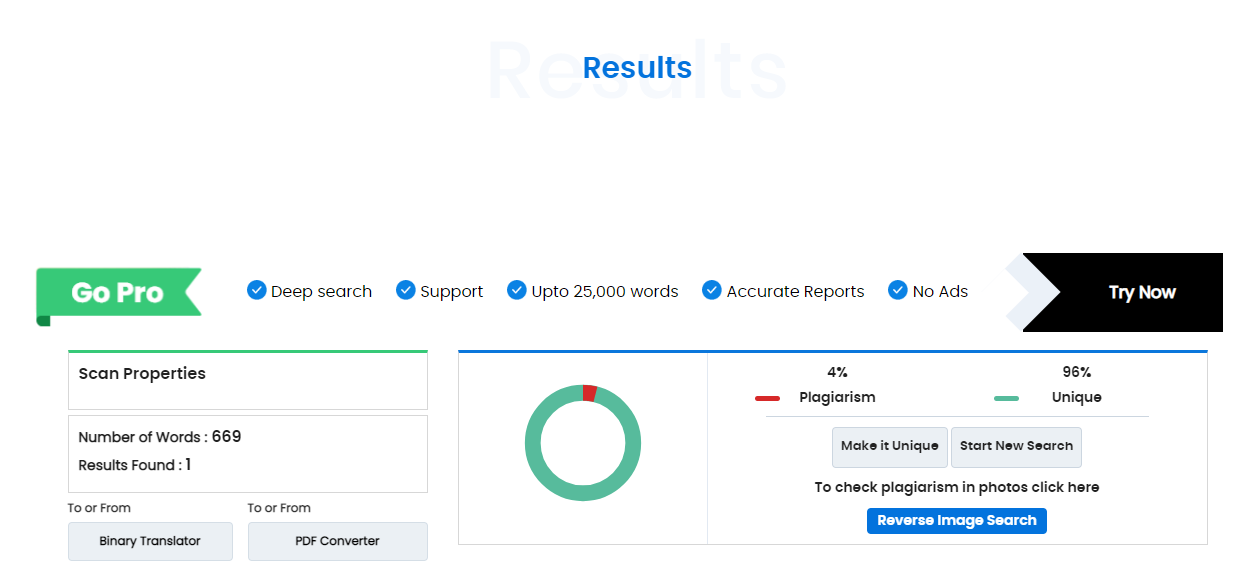
Task: Click the checkmark icon beside Deep search
Action: pos(257,291)
